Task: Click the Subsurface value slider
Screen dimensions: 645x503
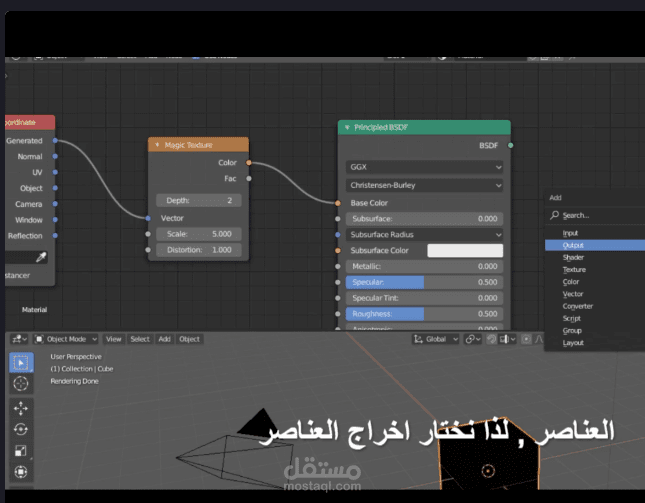Action: 425,219
